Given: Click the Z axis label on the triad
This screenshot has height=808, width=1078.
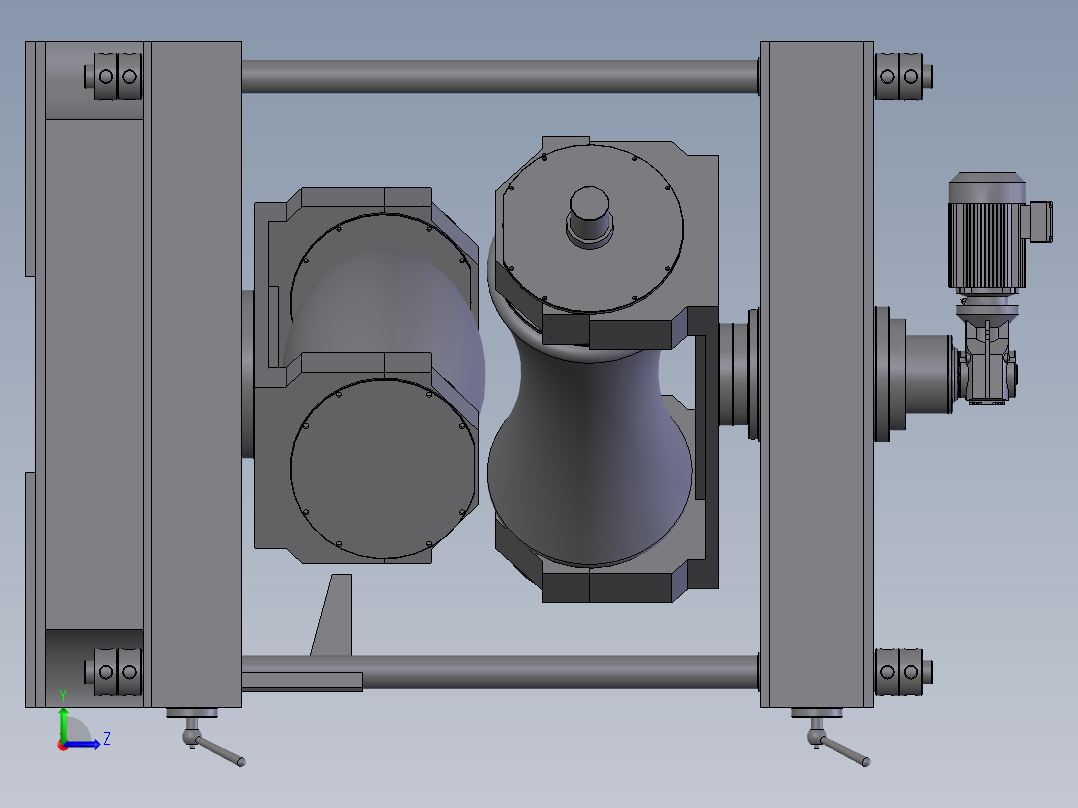Looking at the screenshot, I should 107,739.
